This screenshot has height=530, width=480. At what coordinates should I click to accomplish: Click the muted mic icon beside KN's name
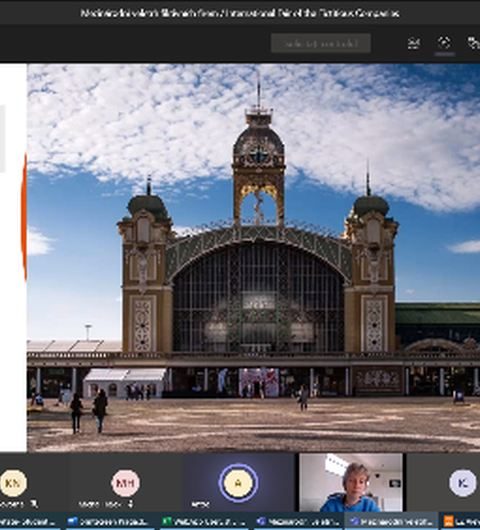click(33, 504)
